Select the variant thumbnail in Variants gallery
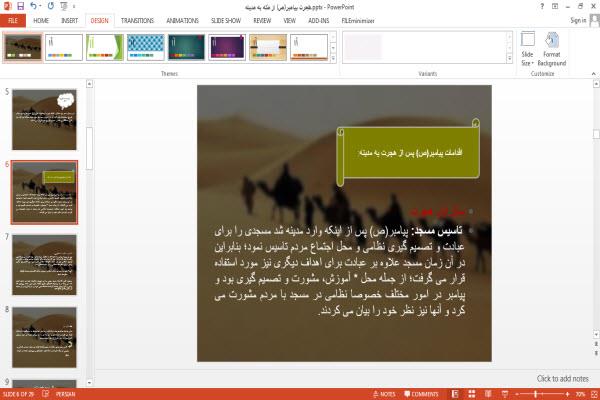Viewport: 600px width, 400px height. pyautogui.click(x=363, y=47)
